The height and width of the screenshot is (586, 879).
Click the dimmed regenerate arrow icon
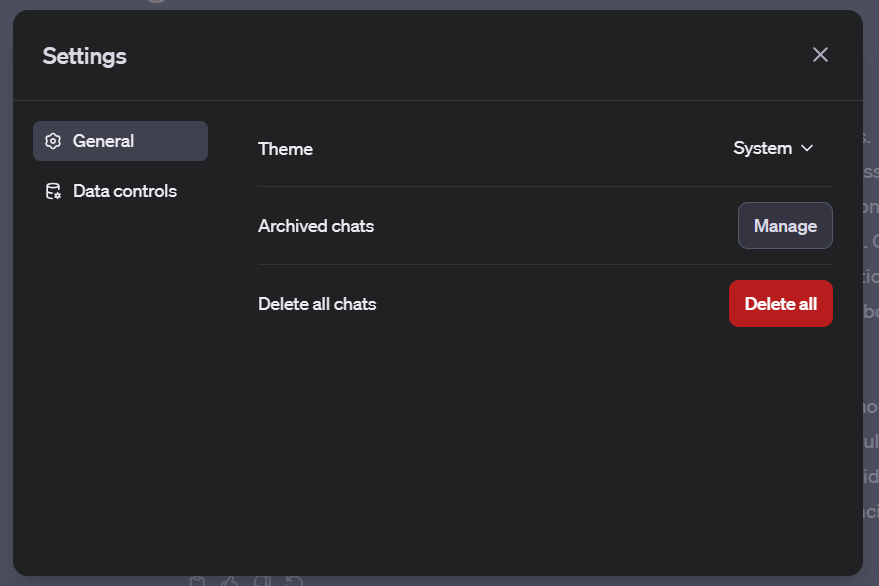[x=294, y=581]
